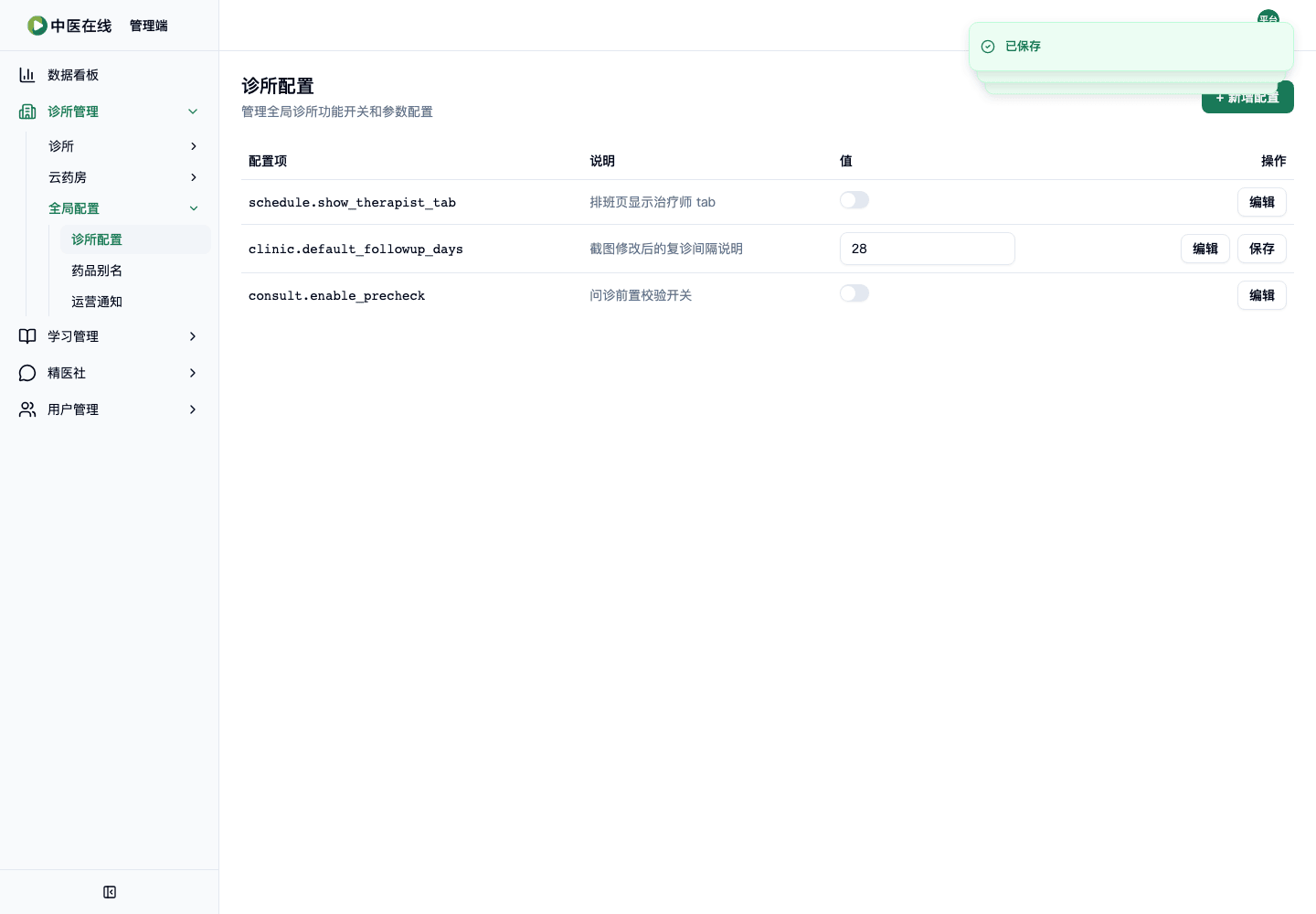Open 数据看板 menu item
The height and width of the screenshot is (914, 1316).
(x=110, y=75)
